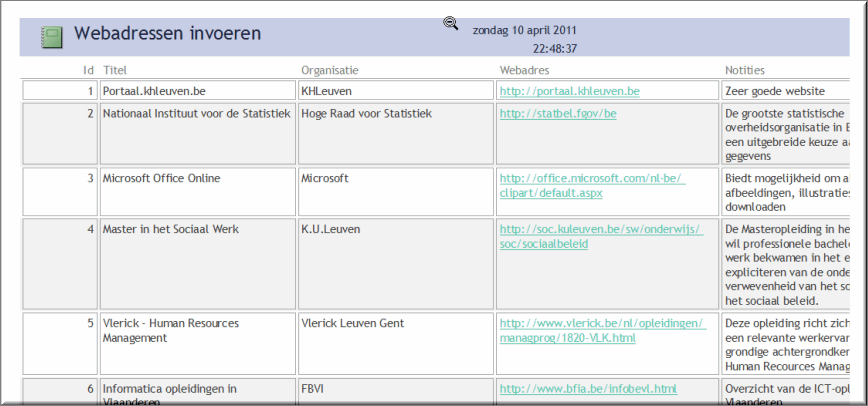Click the 'Informatica opleidingen in Vlaanderen' title
Viewport: 868px width, 406px height.
198,392
